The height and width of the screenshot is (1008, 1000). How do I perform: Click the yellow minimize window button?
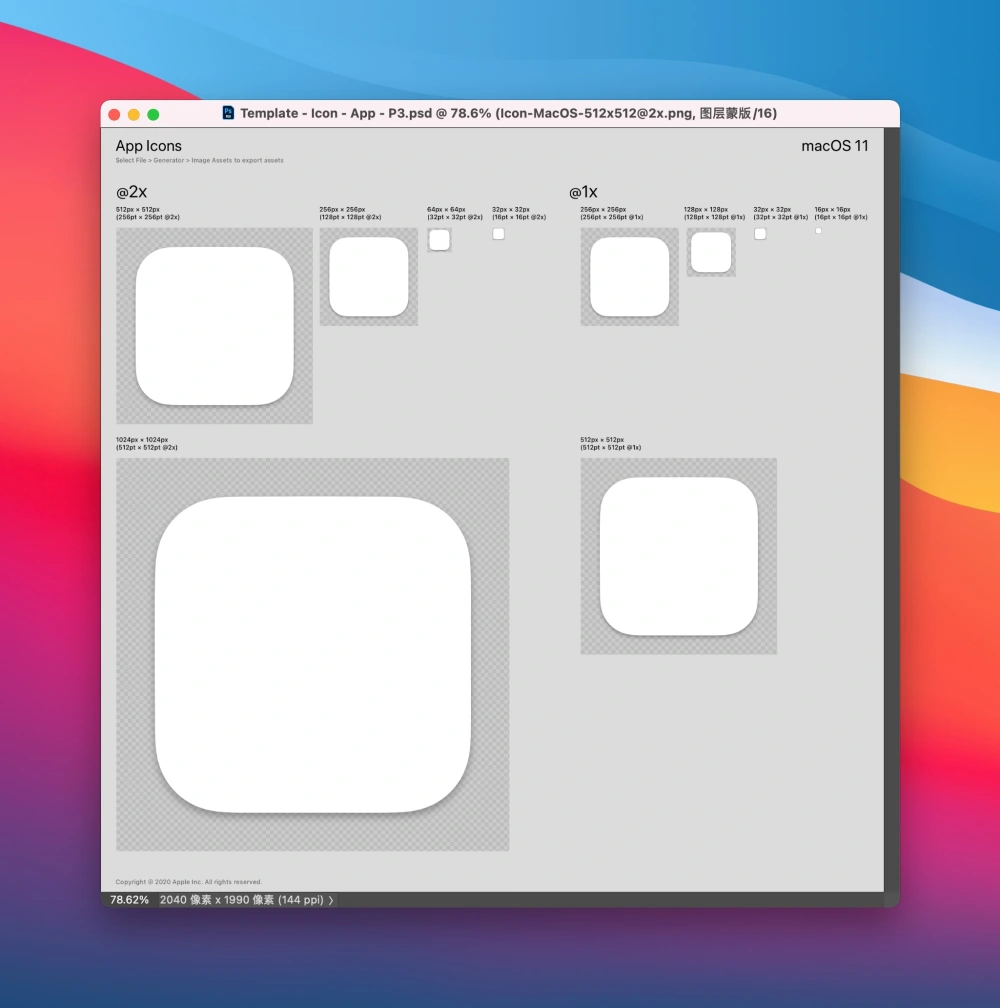134,114
